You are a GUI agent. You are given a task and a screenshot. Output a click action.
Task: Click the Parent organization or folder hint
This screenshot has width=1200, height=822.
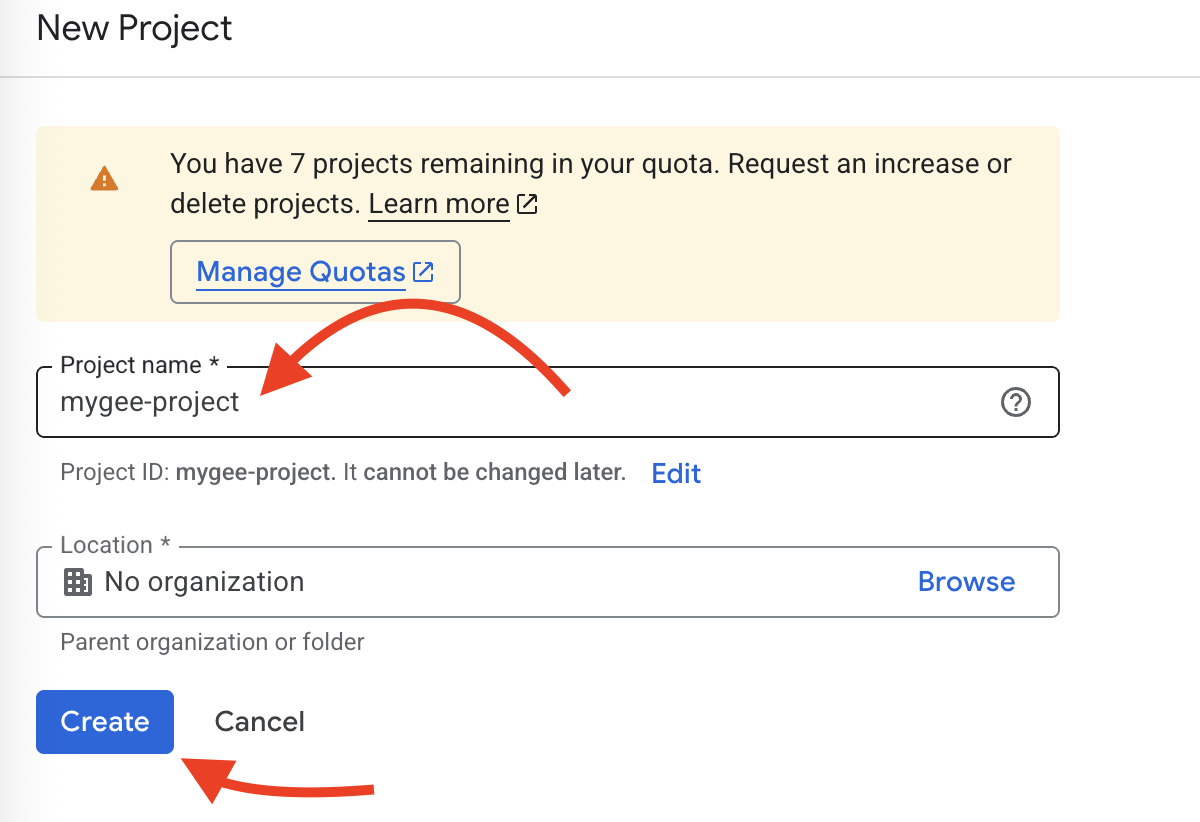click(212, 642)
